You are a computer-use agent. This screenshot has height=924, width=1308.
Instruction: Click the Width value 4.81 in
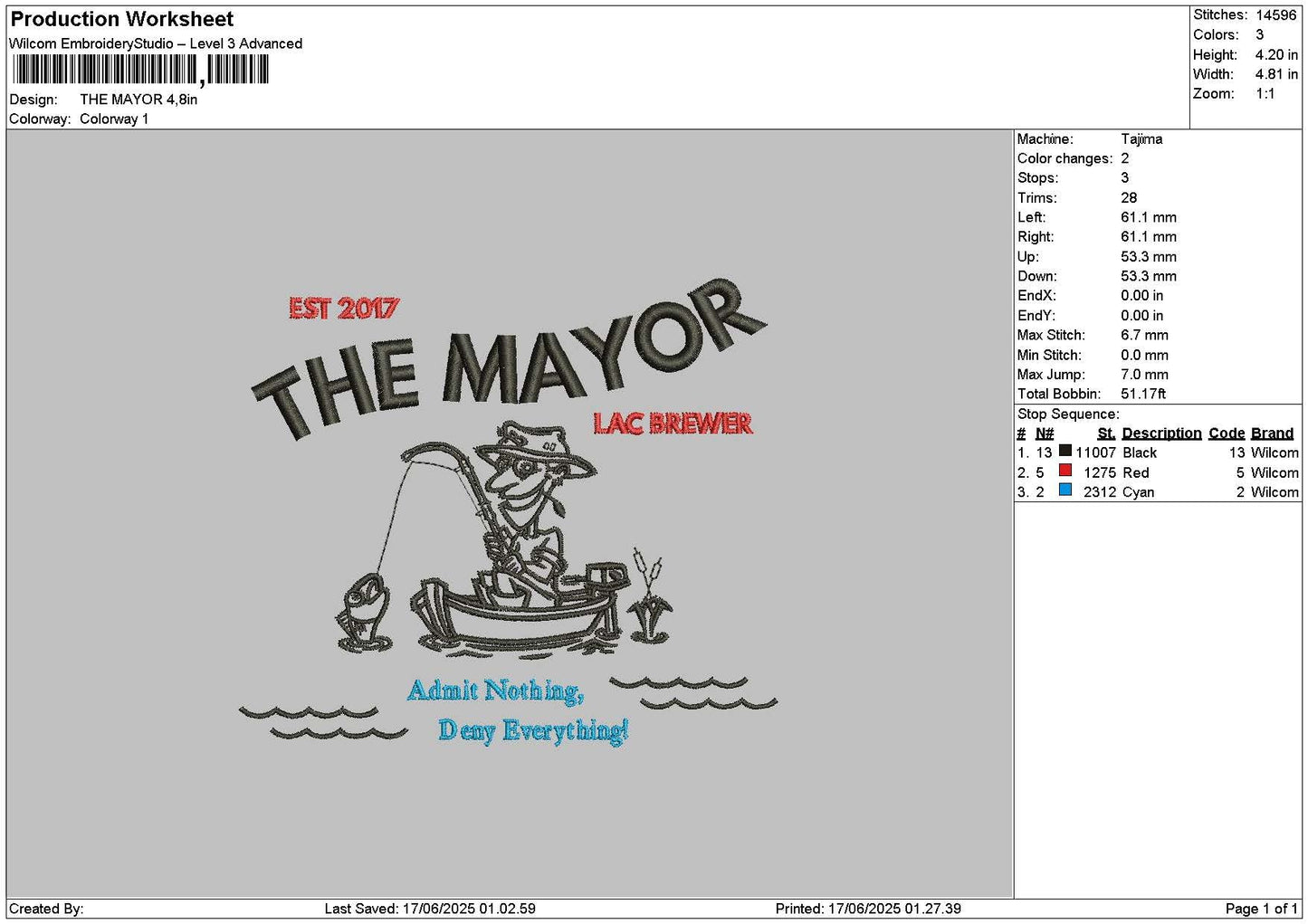coord(1276,74)
